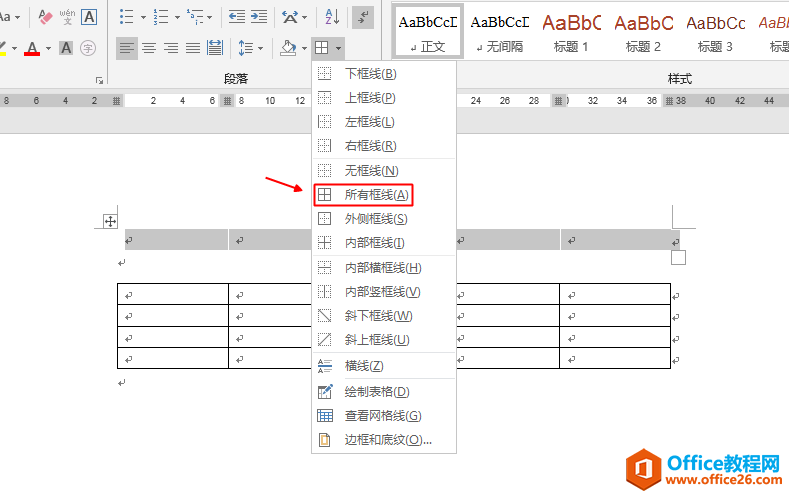Toggle Align Right paragraph alignment
This screenshot has width=789, height=497.
tap(171, 48)
